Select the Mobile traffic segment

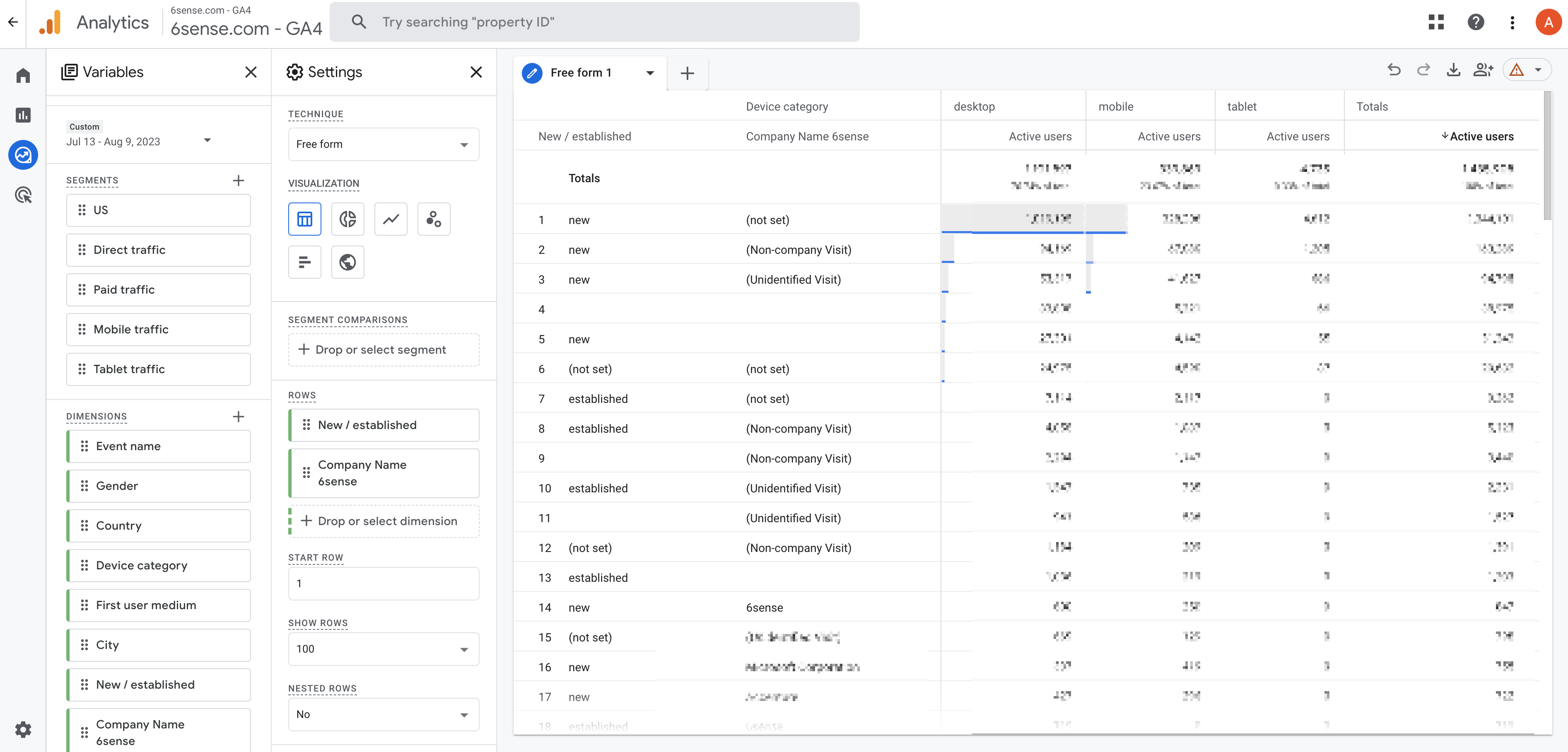coord(158,330)
